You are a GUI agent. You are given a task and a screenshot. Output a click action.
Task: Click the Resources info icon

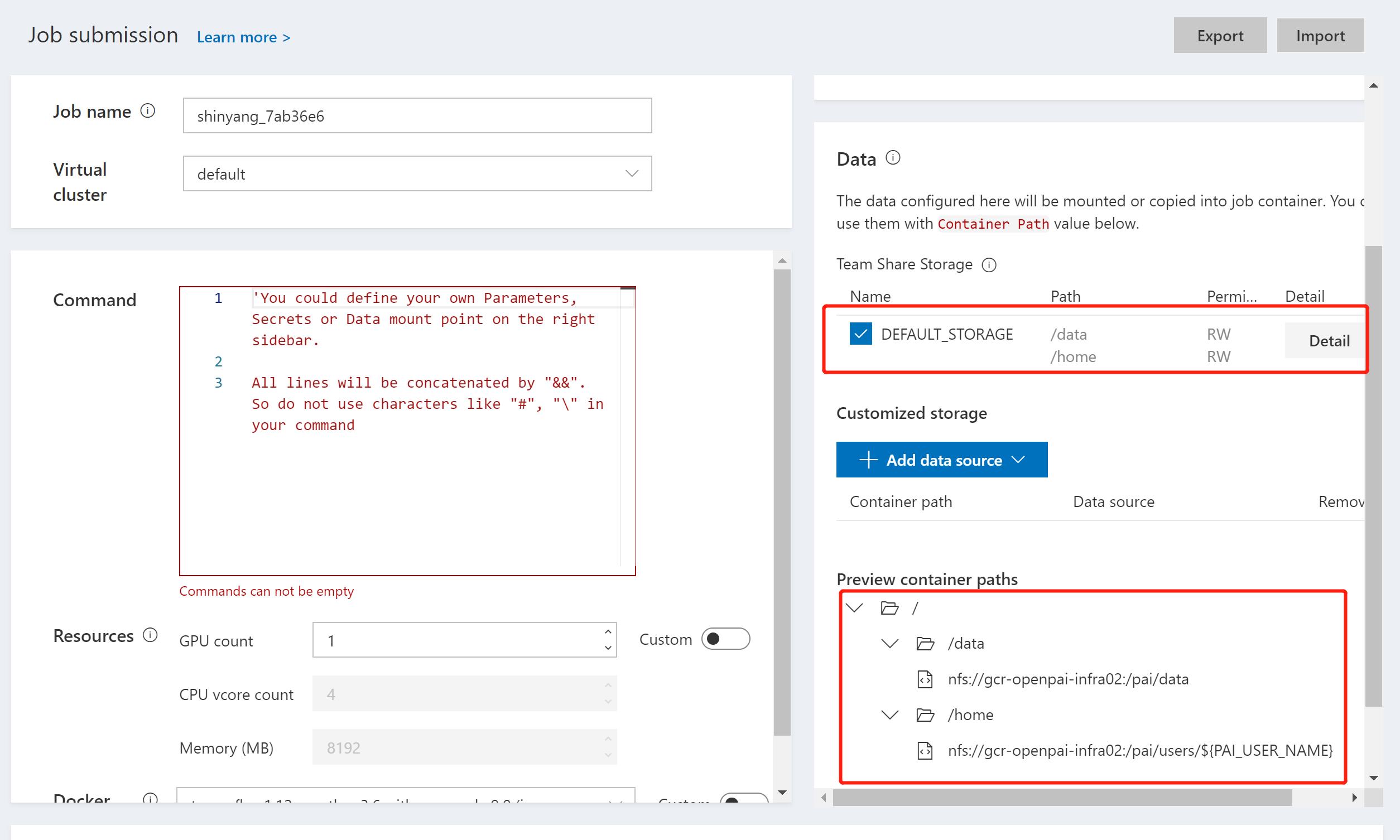tap(150, 635)
